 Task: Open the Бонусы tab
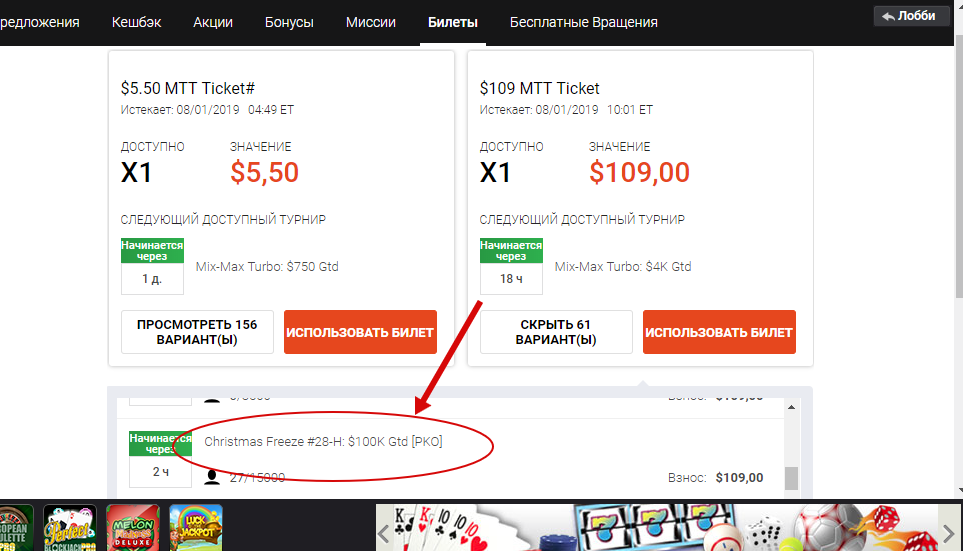(289, 22)
